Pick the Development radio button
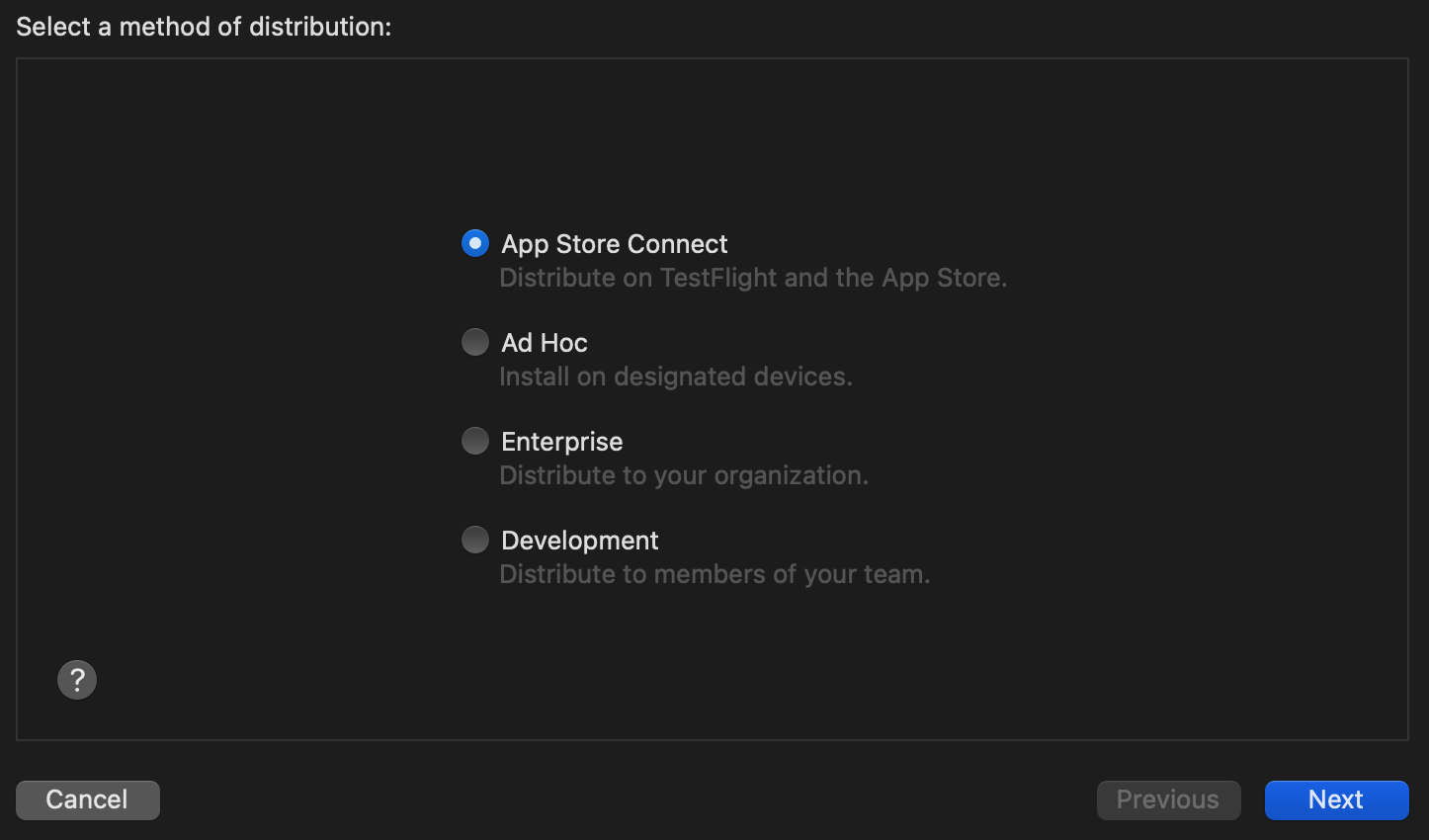The height and width of the screenshot is (840, 1429). (475, 540)
